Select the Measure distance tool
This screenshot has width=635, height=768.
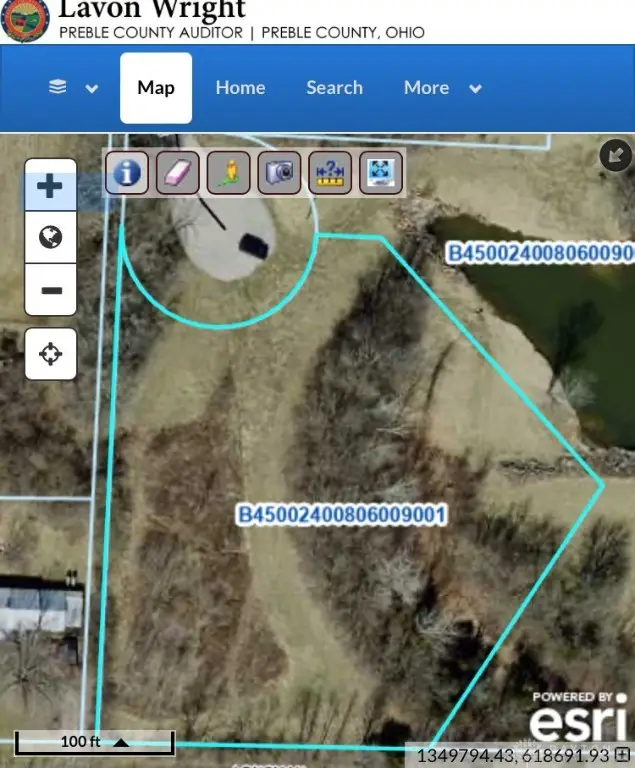[330, 172]
